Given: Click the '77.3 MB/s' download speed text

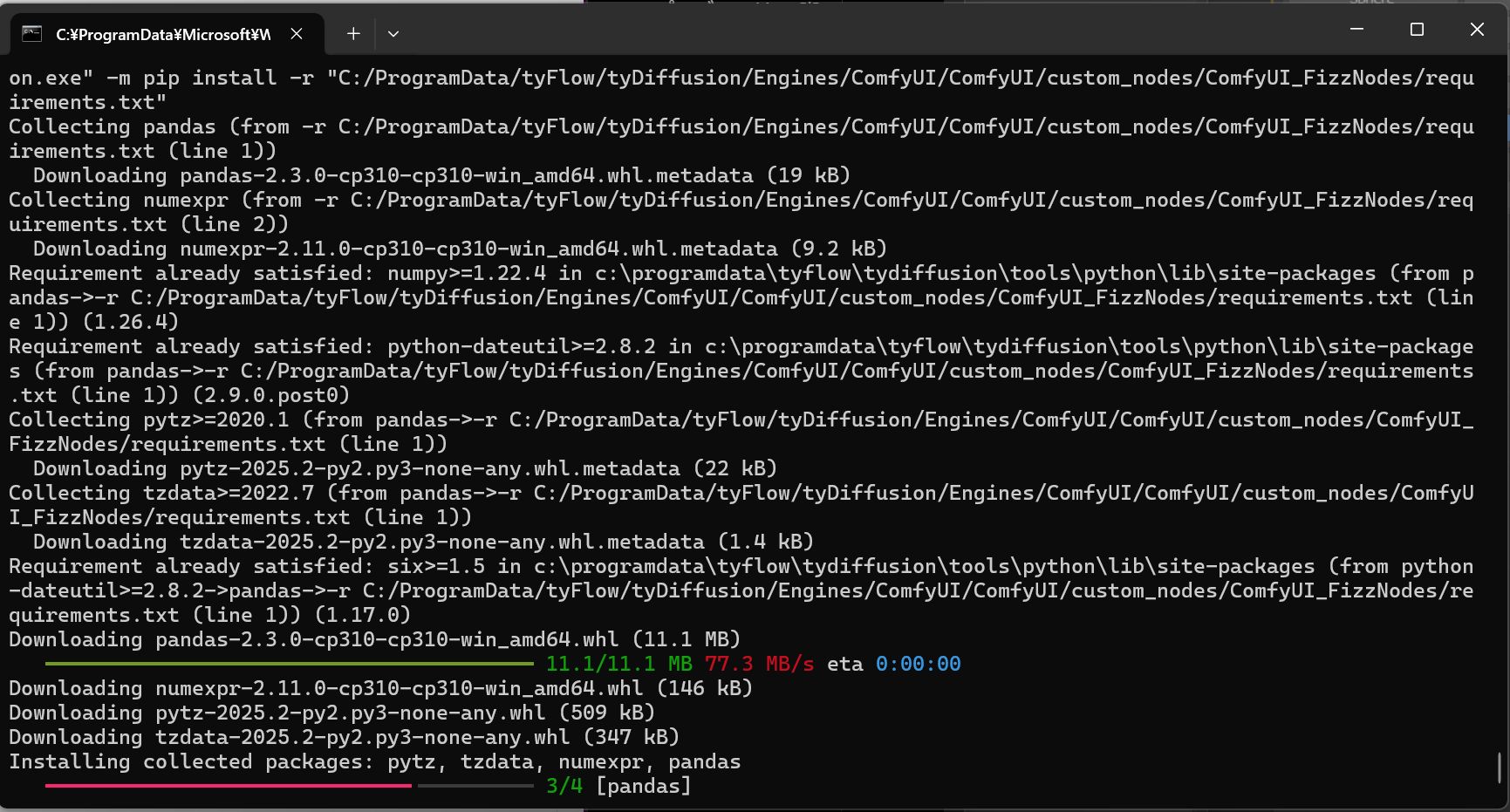Looking at the screenshot, I should pyautogui.click(x=760, y=664).
